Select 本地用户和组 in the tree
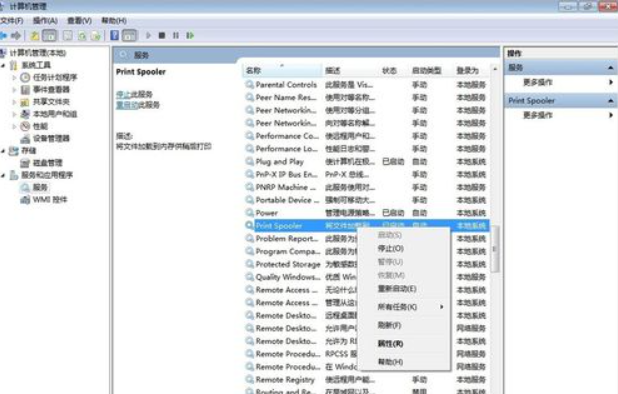This screenshot has width=618, height=394. click(55, 114)
